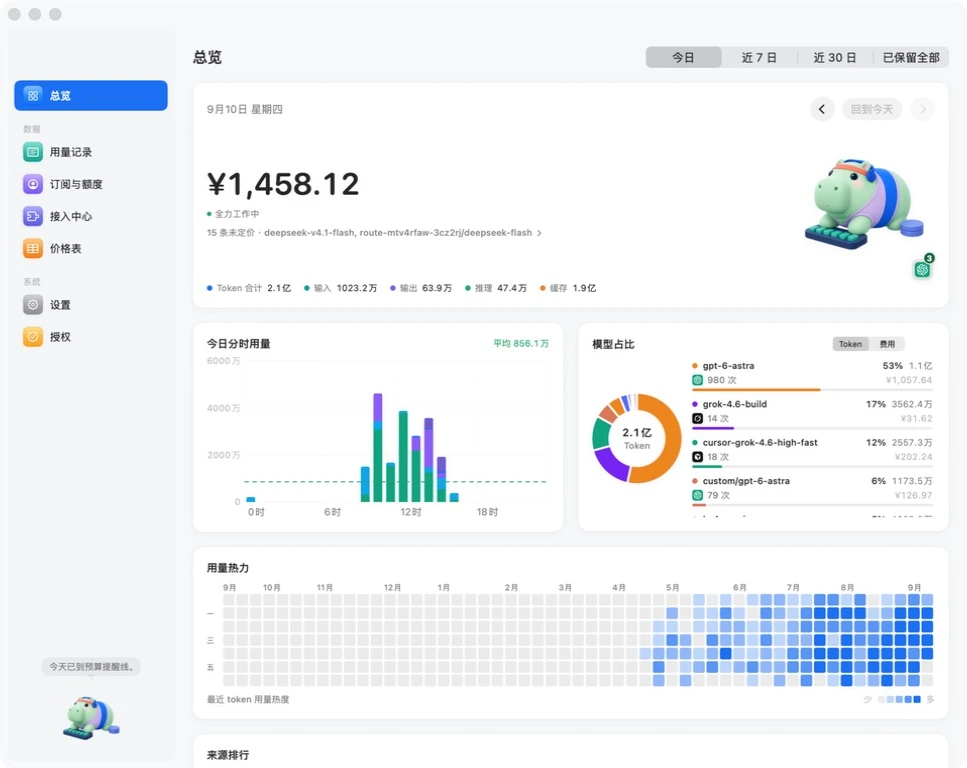Viewport: 967px width, 768px height.
Task: Open 接入中心 access center
Action: pyautogui.click(x=91, y=216)
